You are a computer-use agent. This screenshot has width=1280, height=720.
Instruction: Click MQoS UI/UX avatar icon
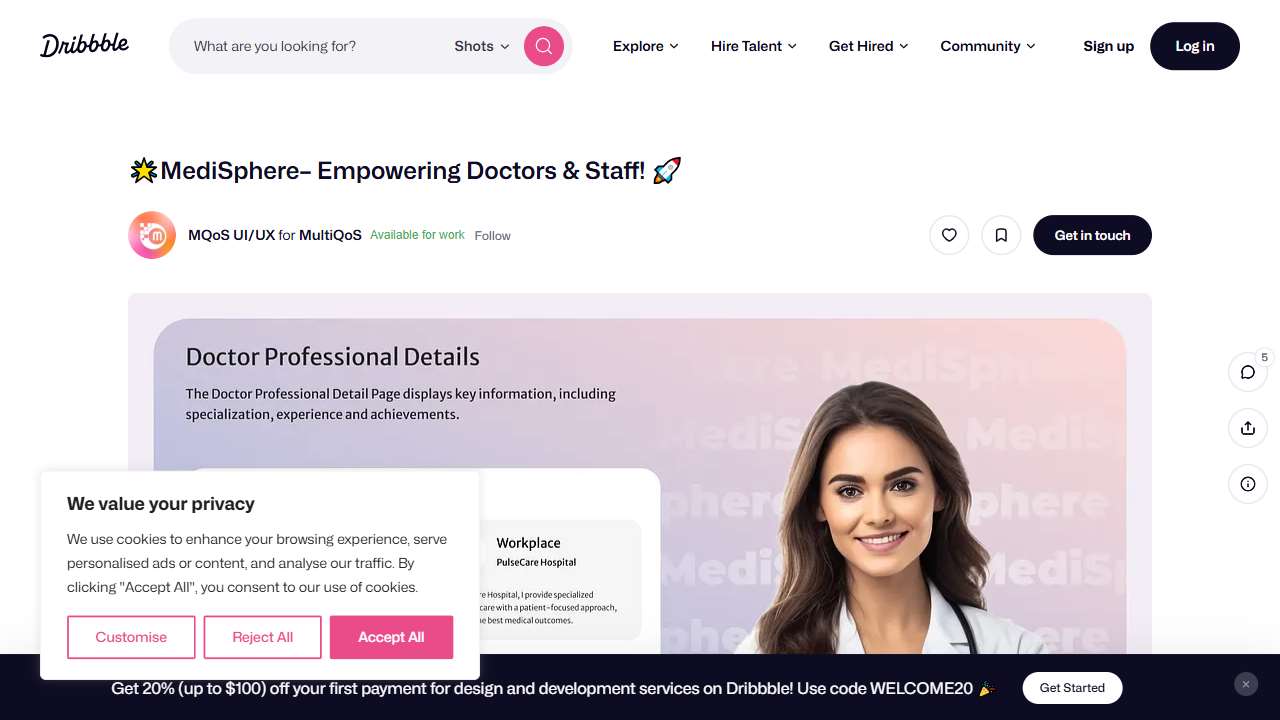(152, 235)
